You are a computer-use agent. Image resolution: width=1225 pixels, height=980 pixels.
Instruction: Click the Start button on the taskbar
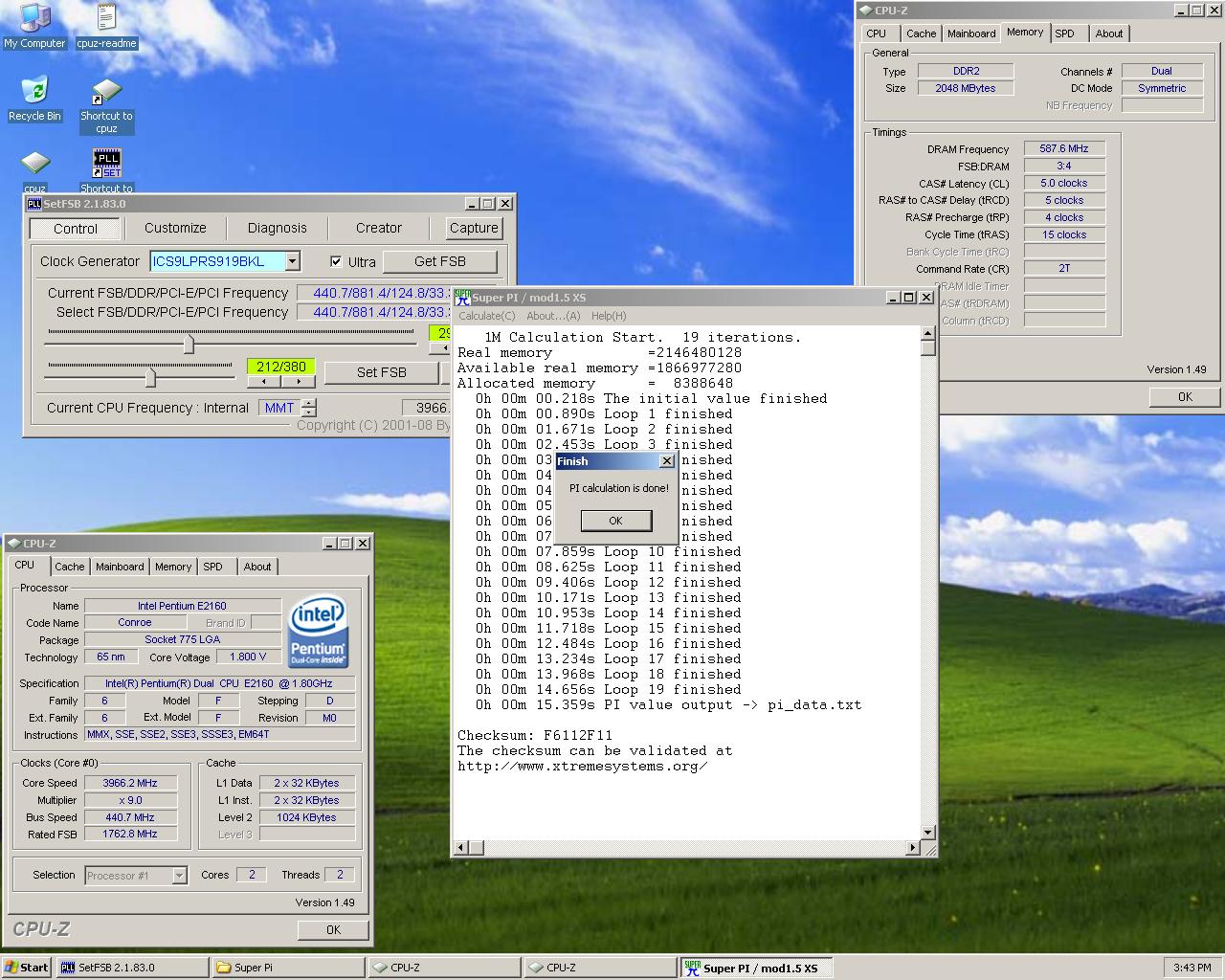[x=27, y=968]
